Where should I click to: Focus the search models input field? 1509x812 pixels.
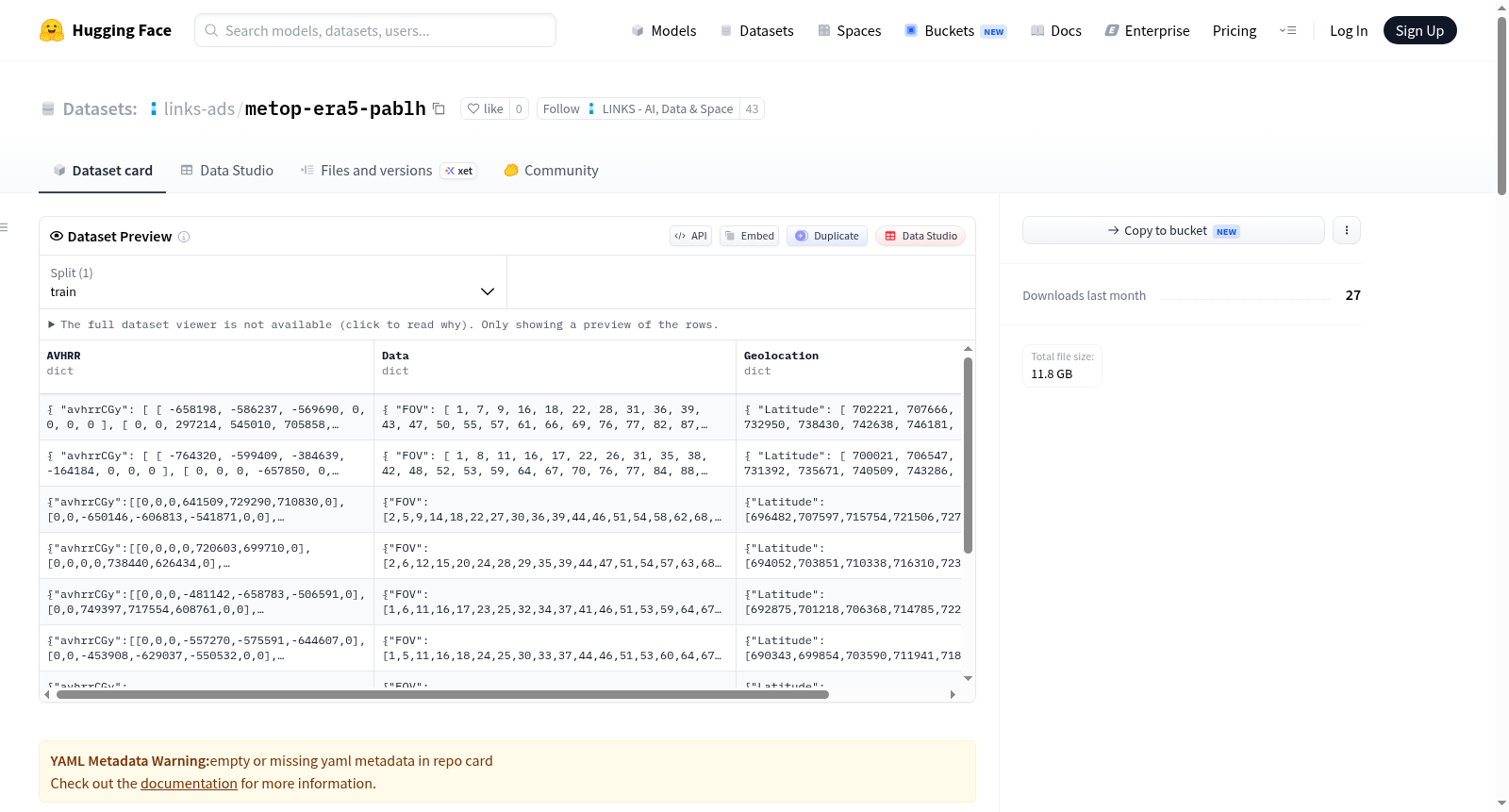tap(375, 30)
